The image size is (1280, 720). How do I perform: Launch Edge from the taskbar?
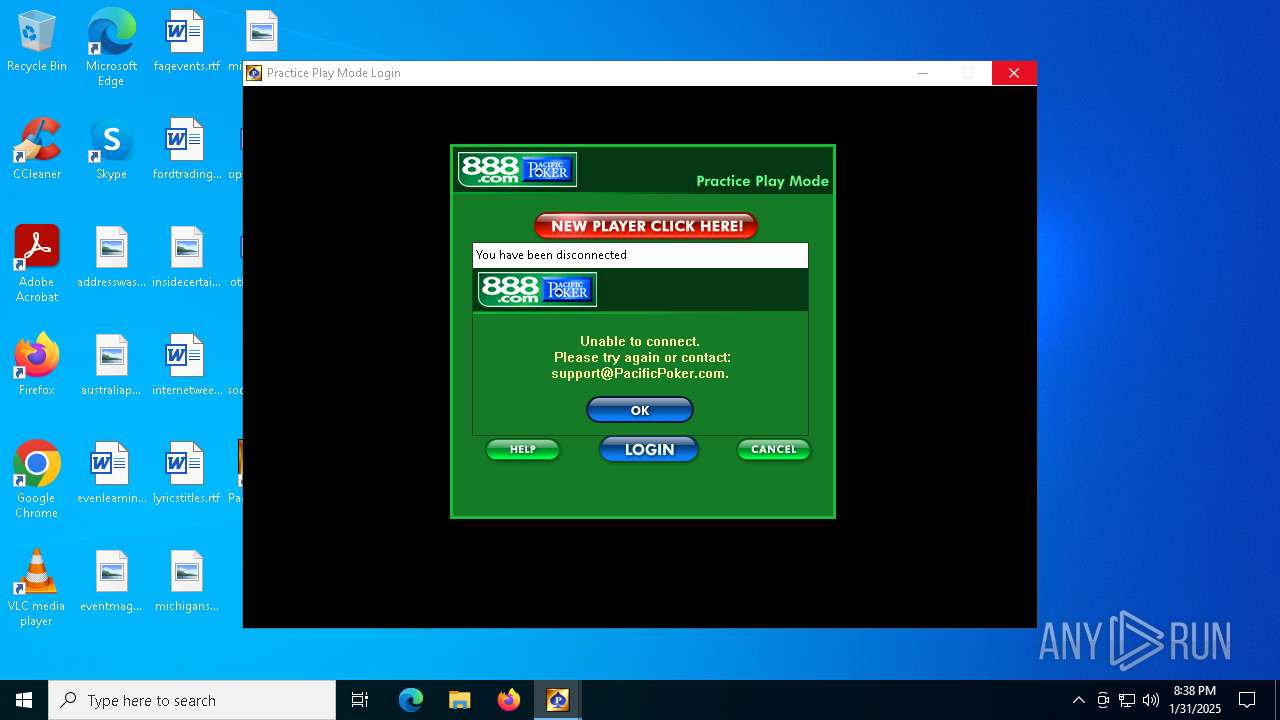[411, 700]
